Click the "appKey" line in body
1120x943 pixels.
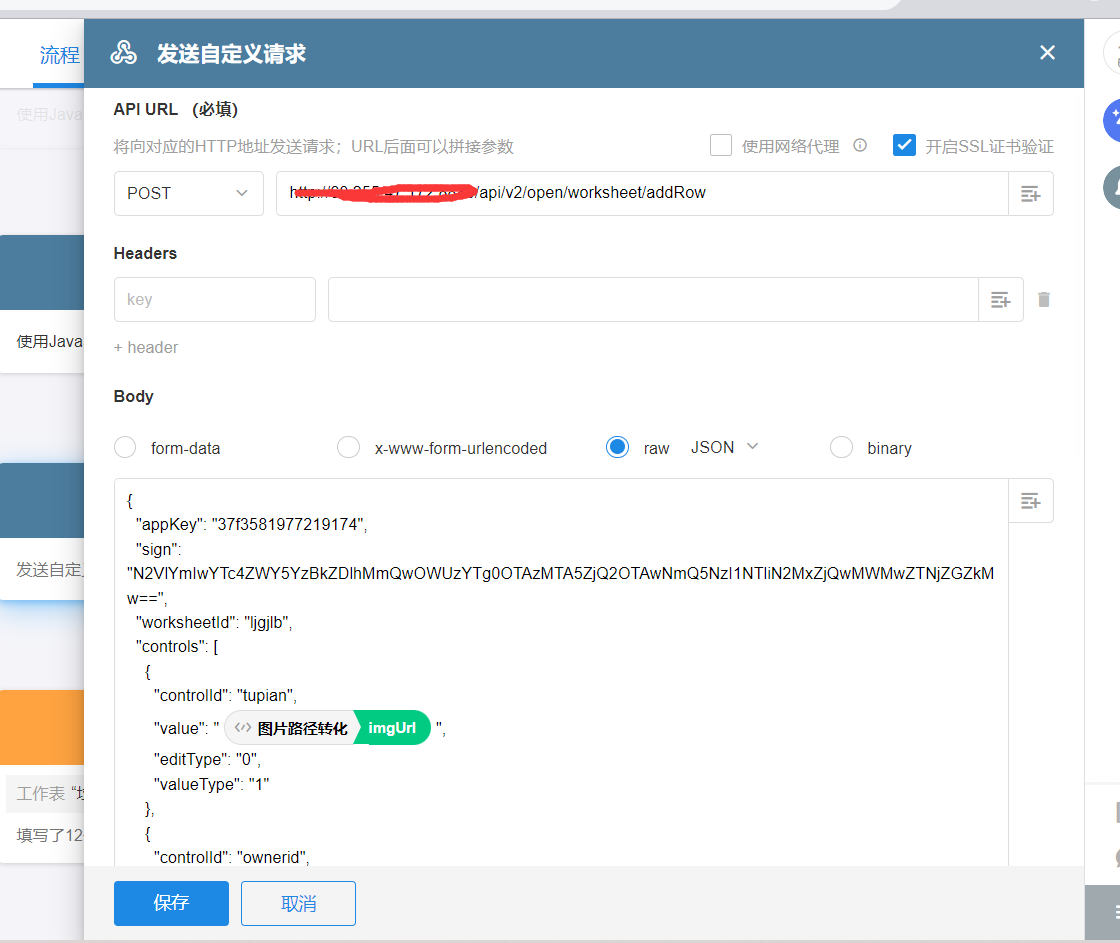click(251, 524)
